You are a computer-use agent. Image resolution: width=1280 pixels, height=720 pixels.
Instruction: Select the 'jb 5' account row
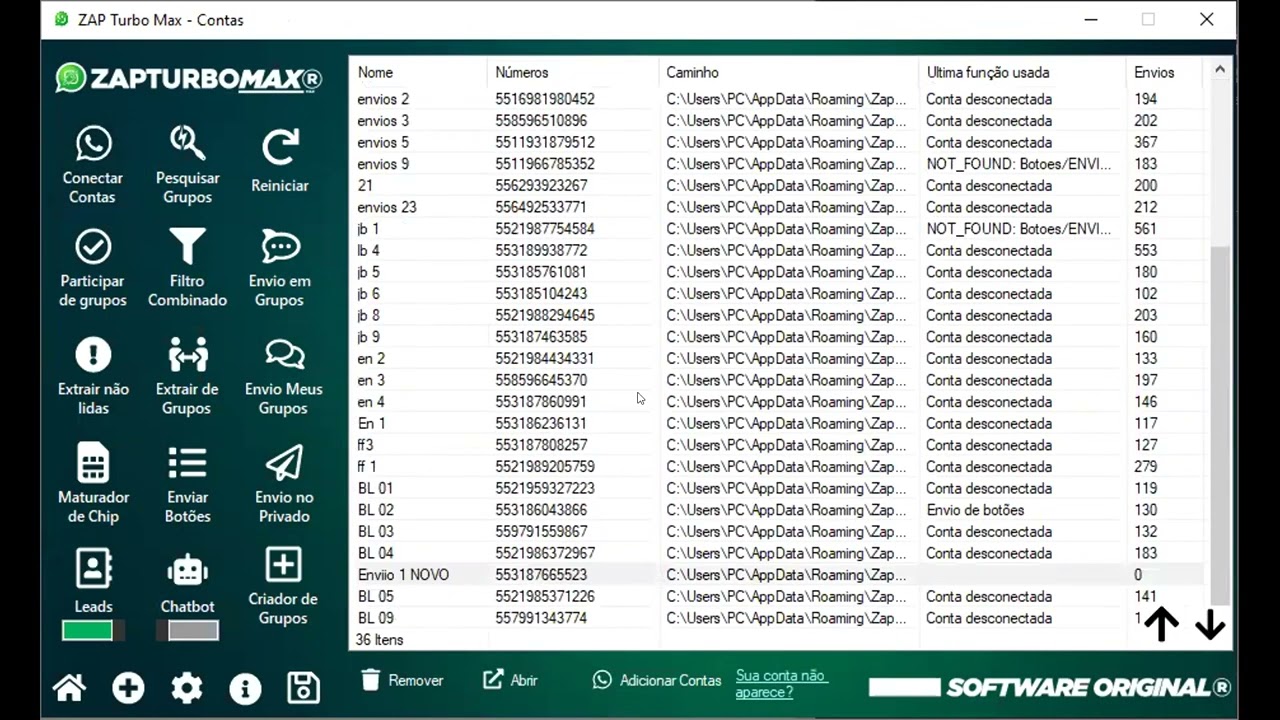779,272
